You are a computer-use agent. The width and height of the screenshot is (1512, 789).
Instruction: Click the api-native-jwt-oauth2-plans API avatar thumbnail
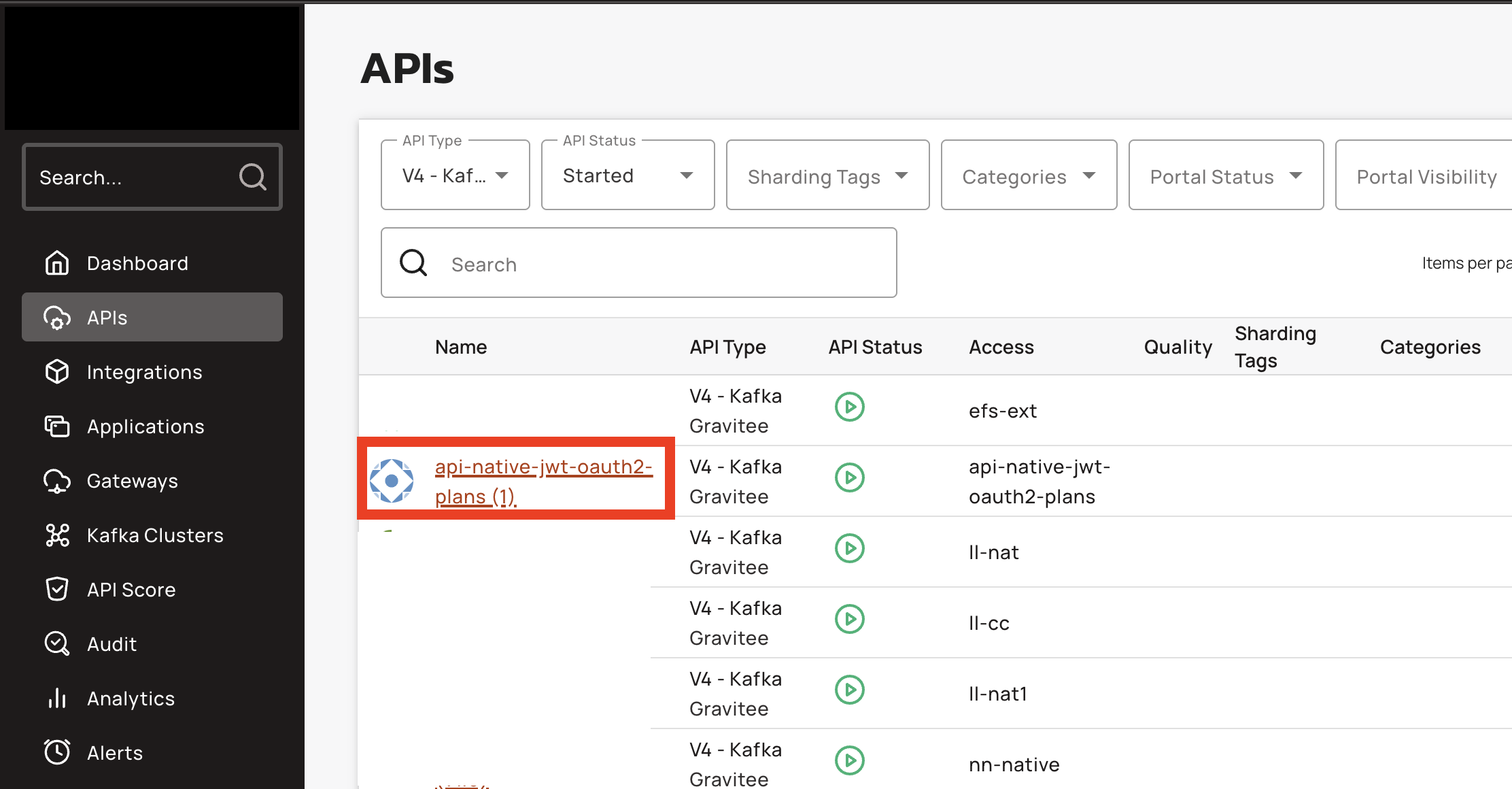392,481
